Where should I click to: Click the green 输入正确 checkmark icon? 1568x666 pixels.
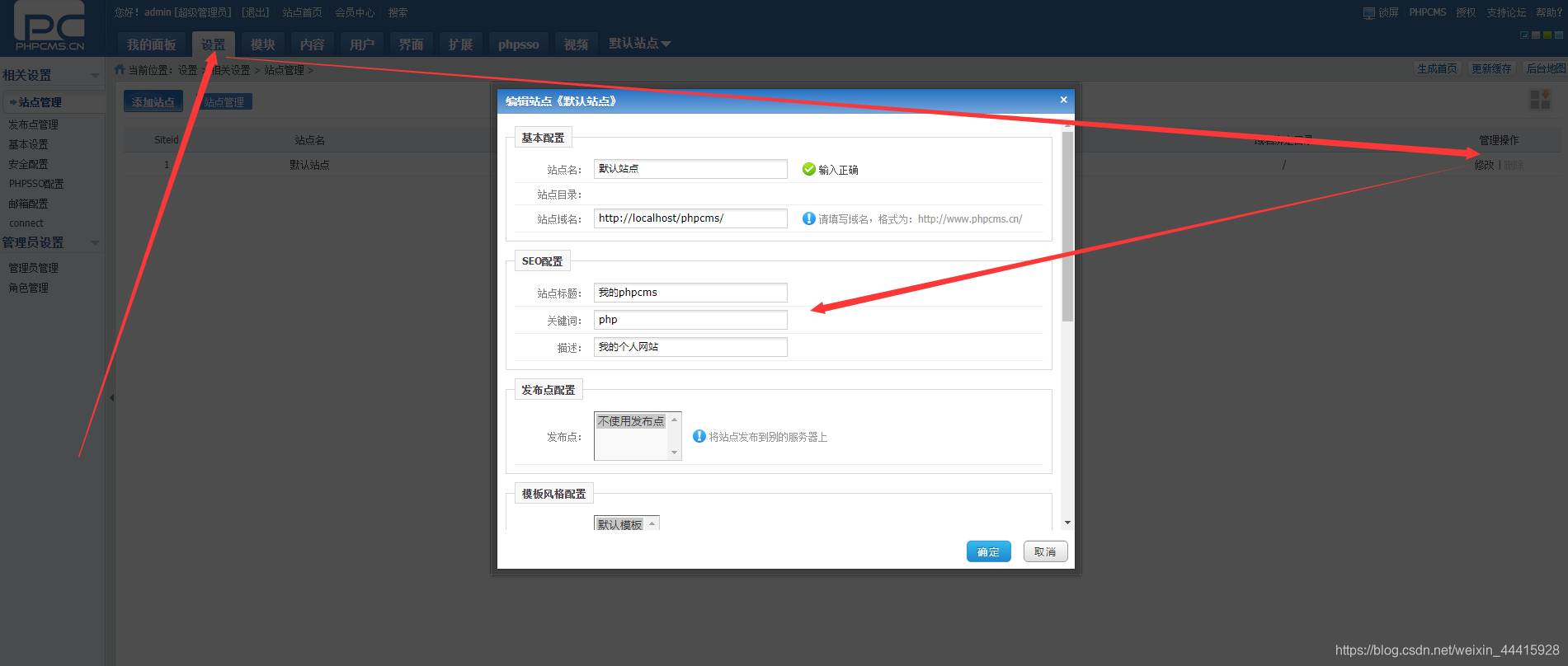coord(808,169)
